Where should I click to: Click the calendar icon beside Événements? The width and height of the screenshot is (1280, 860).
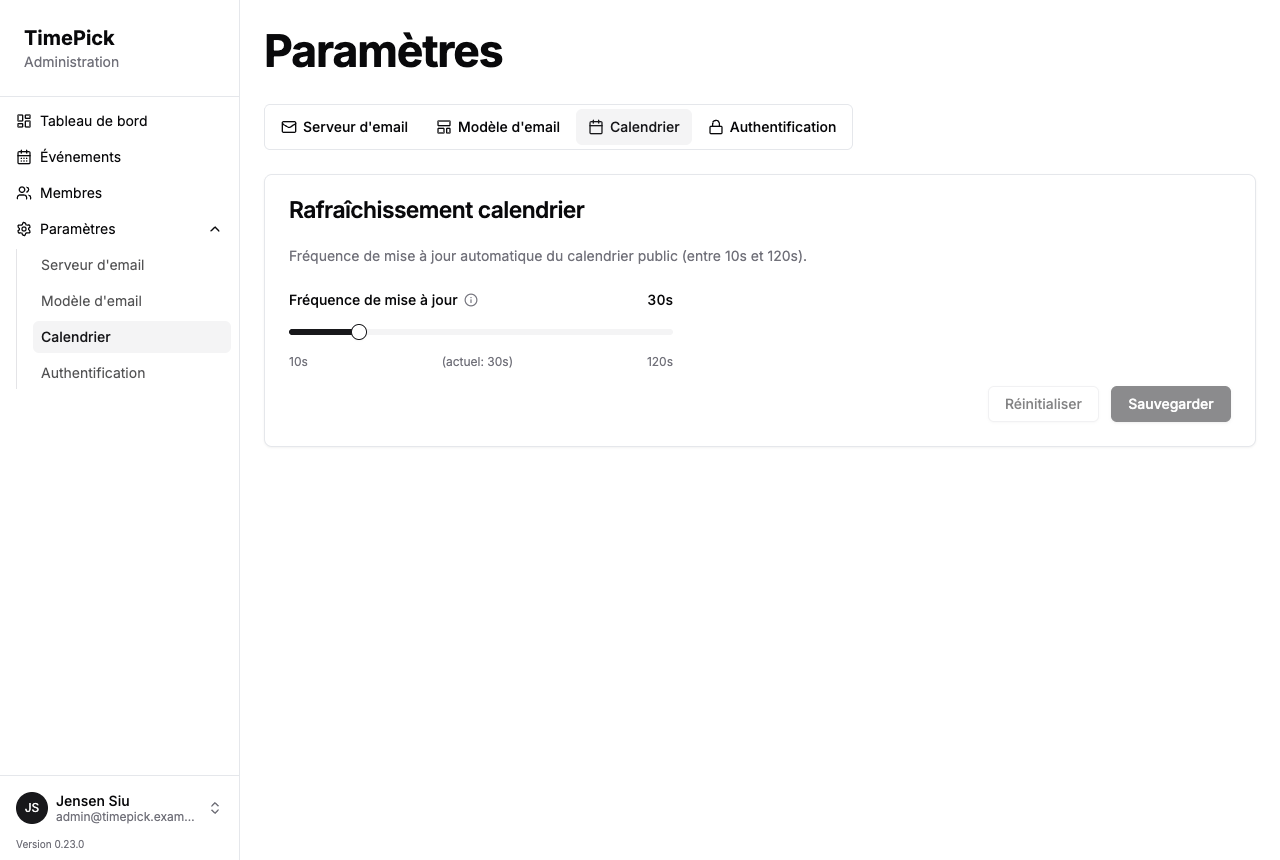point(24,157)
